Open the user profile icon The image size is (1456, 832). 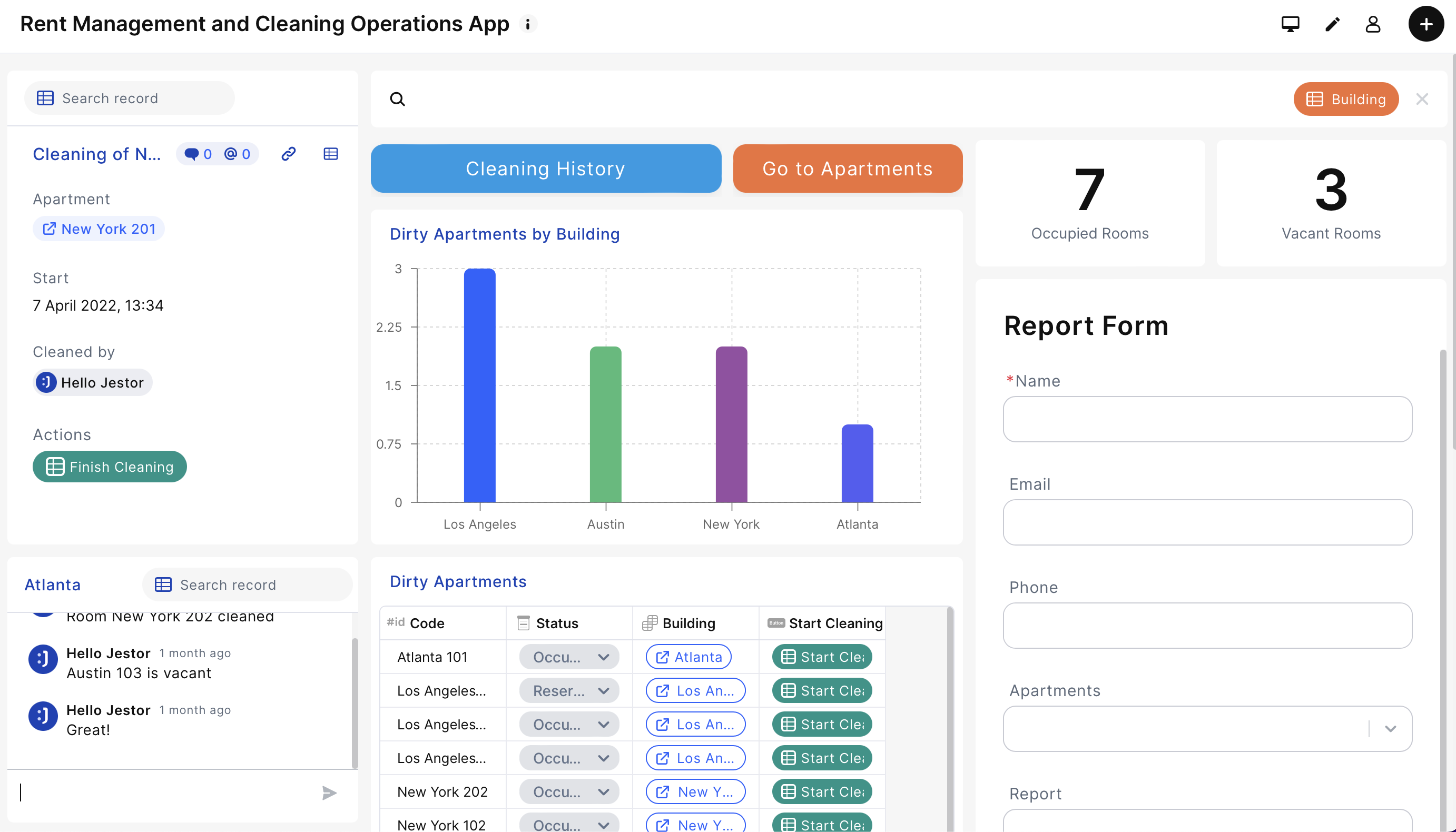click(x=1373, y=24)
